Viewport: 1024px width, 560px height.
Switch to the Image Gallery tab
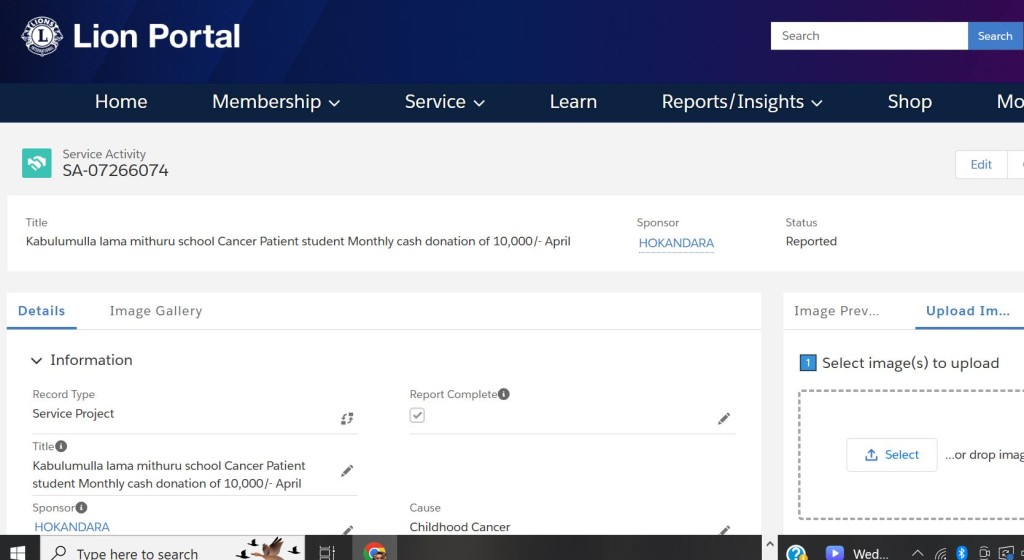[x=155, y=311]
